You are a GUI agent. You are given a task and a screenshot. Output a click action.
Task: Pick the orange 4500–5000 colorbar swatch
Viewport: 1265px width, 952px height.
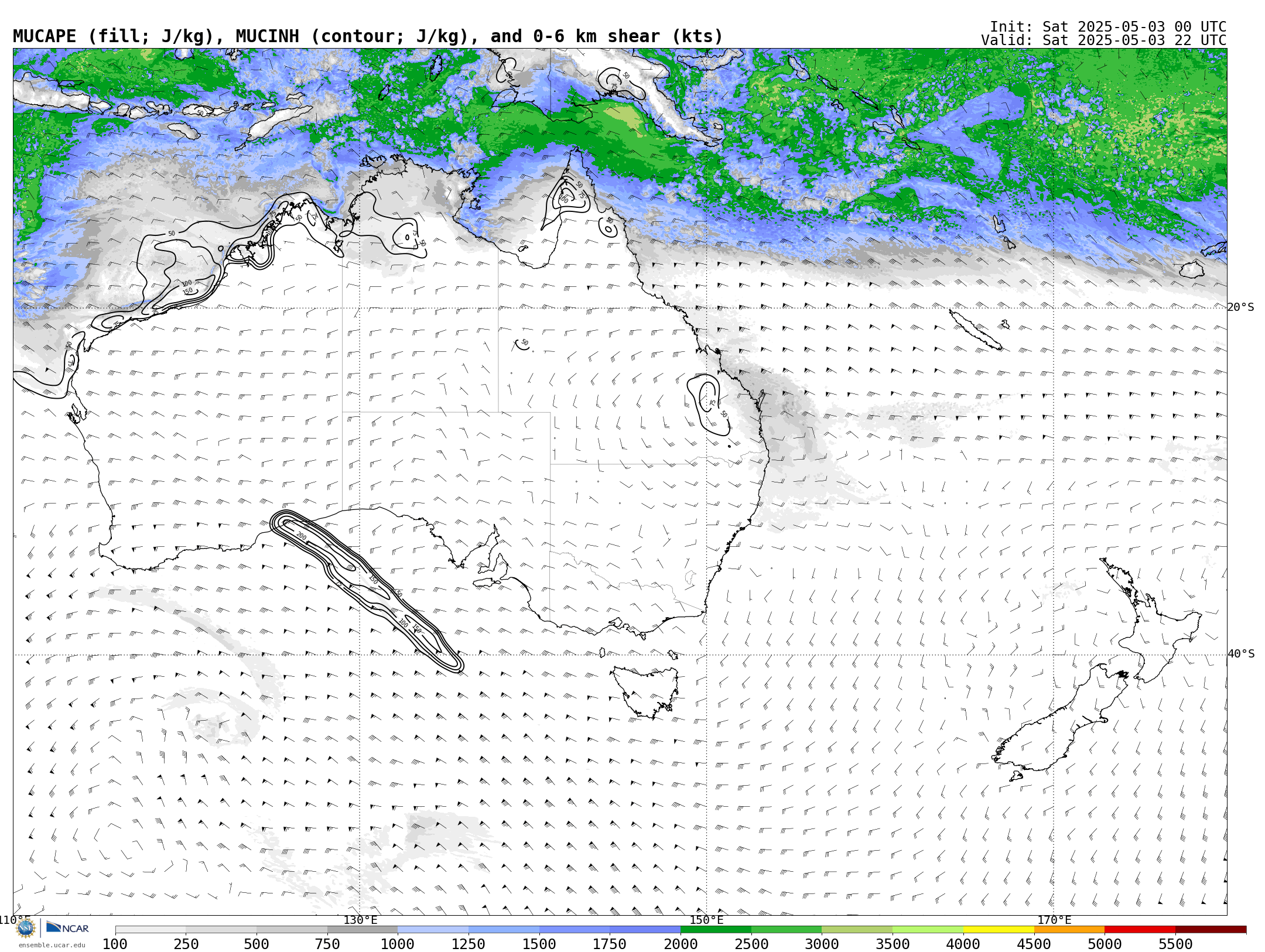coord(1069,929)
